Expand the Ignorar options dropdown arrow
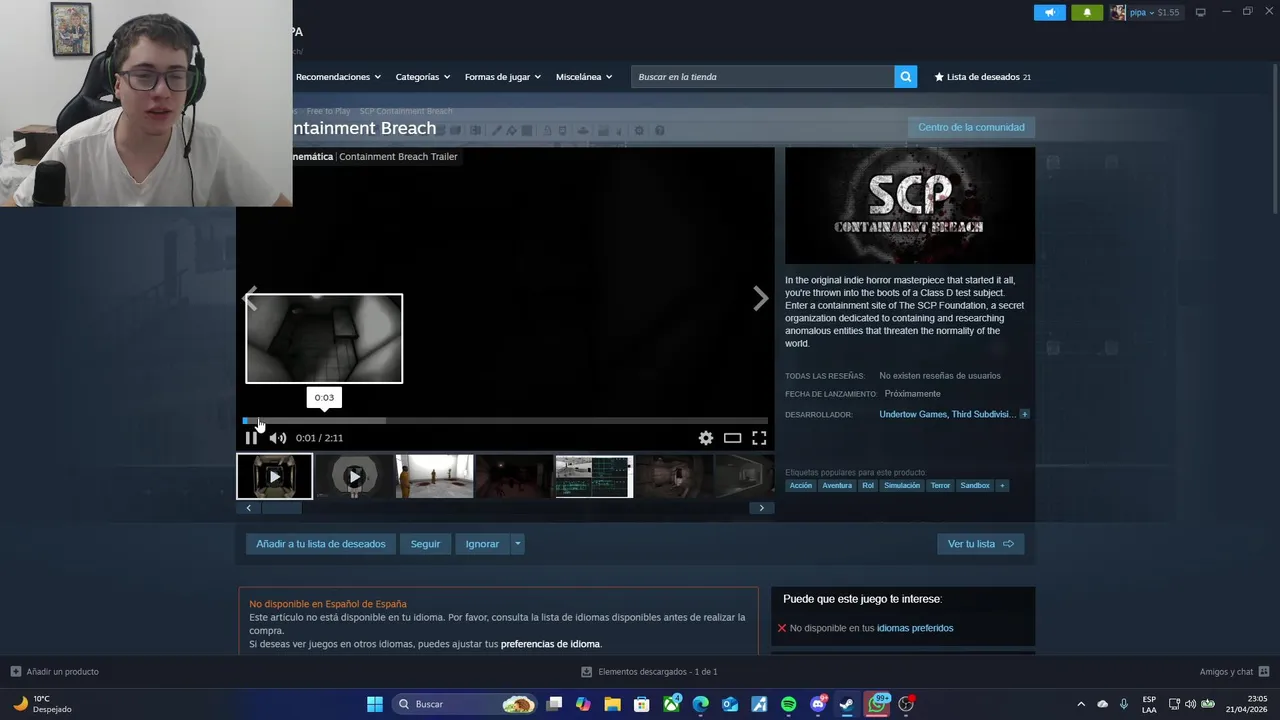This screenshot has width=1280, height=720. pyautogui.click(x=517, y=544)
